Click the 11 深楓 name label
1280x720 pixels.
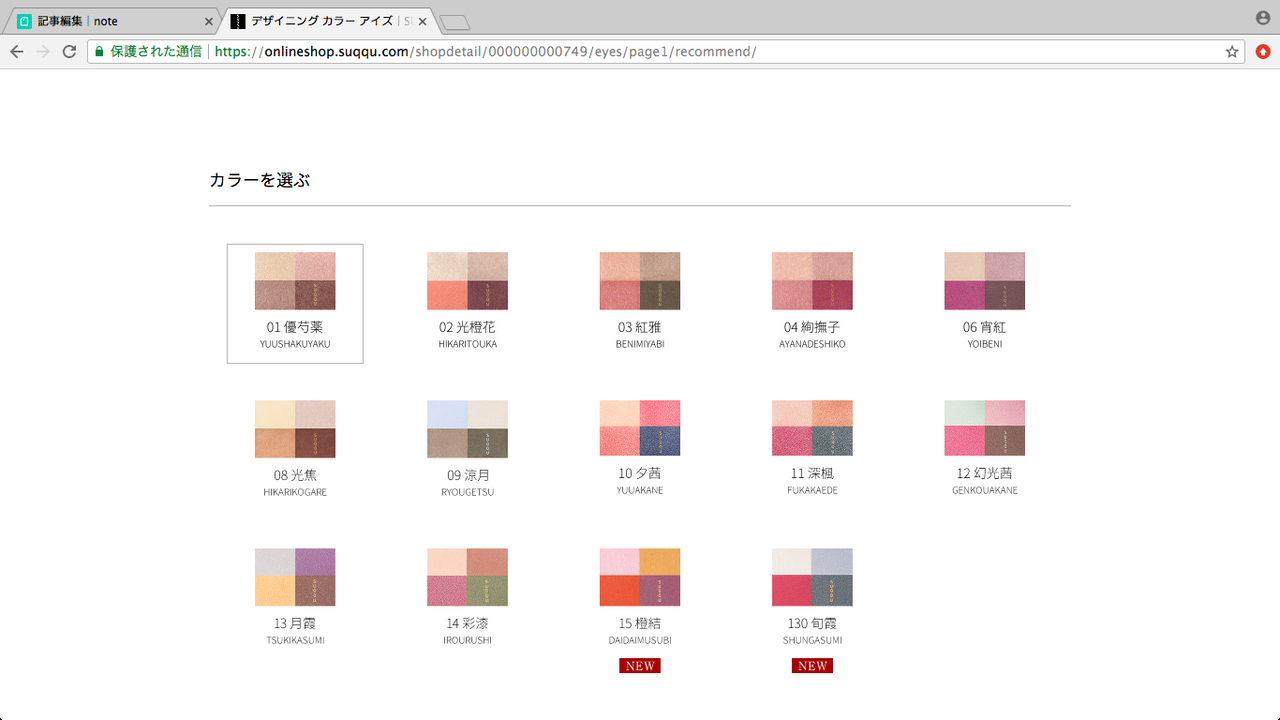pos(812,473)
